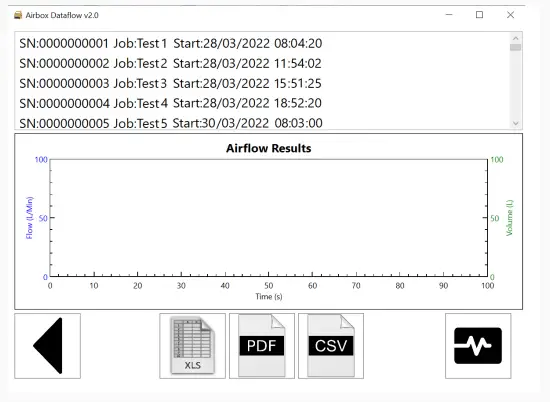Click the job list scroll down arrow
Image resolution: width=550 pixels, height=402 pixels.
(x=516, y=123)
